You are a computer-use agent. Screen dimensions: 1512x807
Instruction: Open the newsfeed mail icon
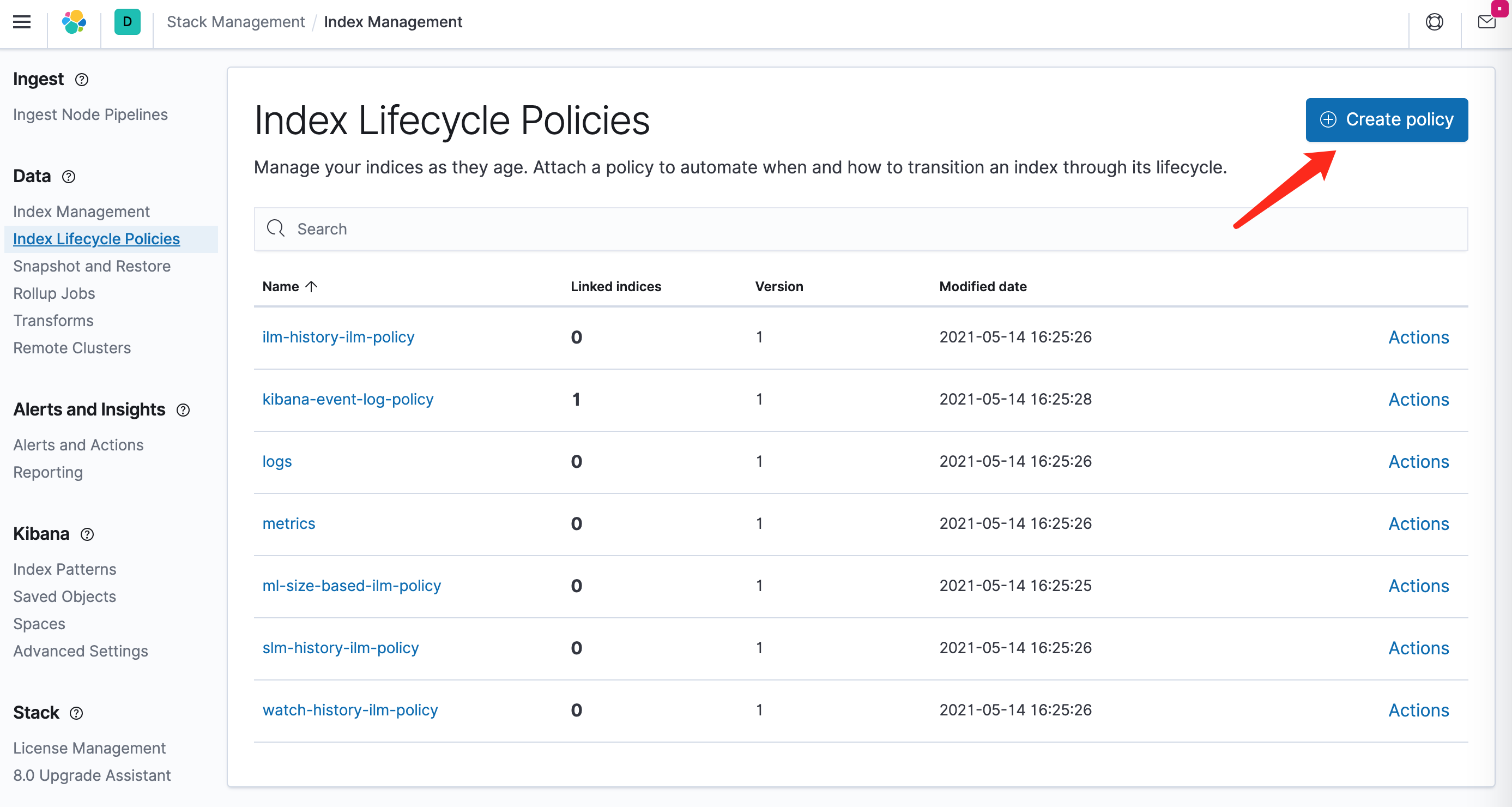pos(1486,22)
